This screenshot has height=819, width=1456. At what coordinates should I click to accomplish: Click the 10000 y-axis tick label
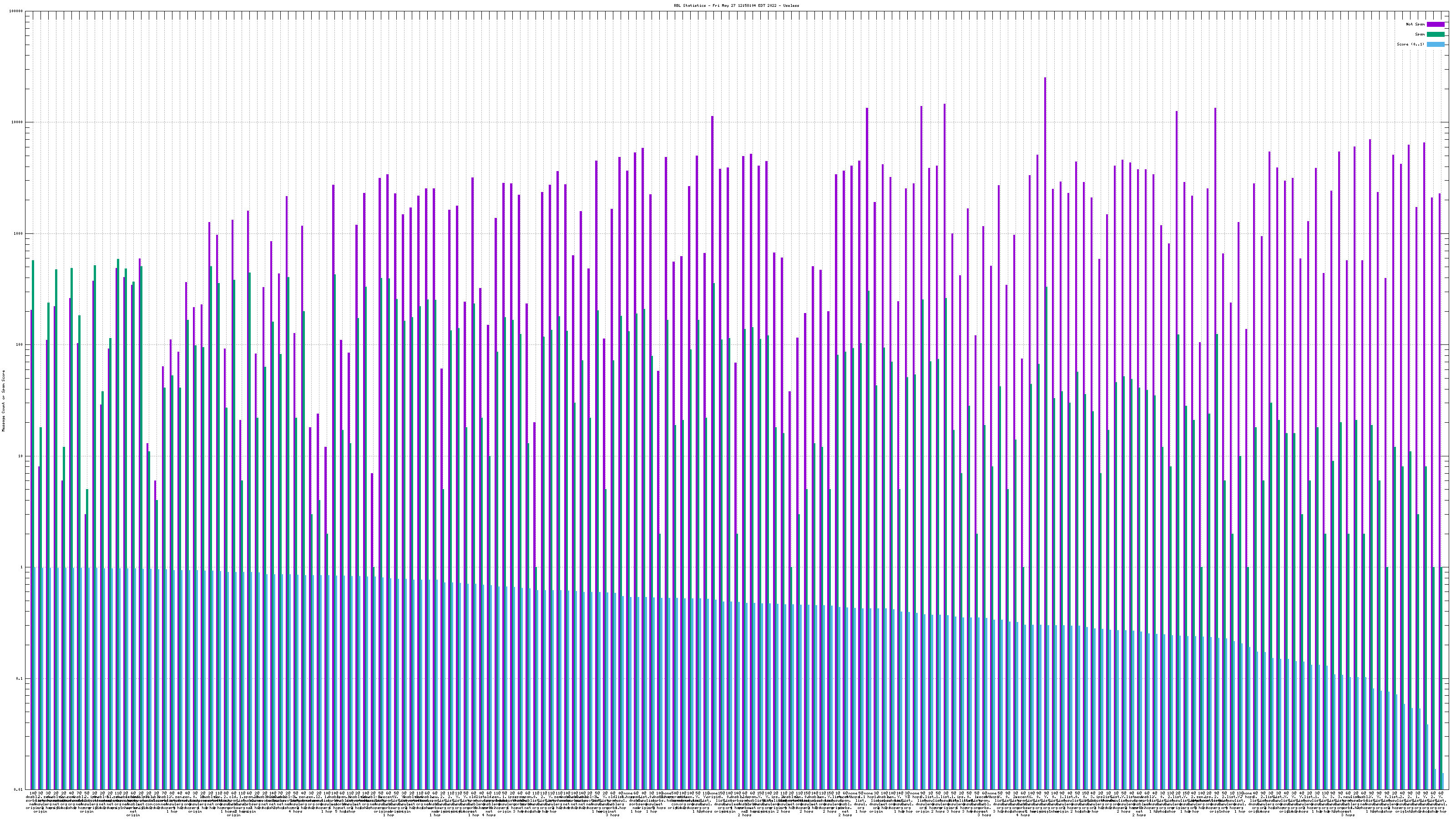click(x=18, y=123)
